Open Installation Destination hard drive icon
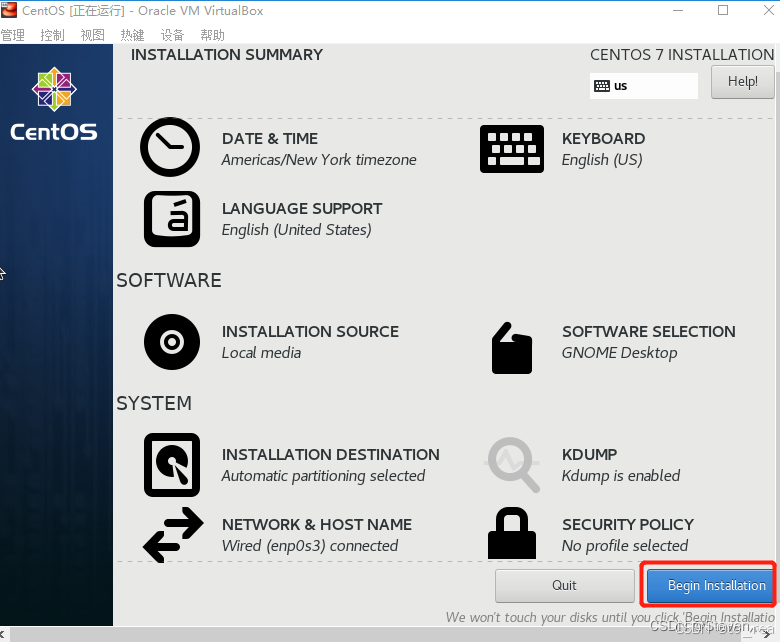Screen dimensions: 780x642 tap(172, 465)
